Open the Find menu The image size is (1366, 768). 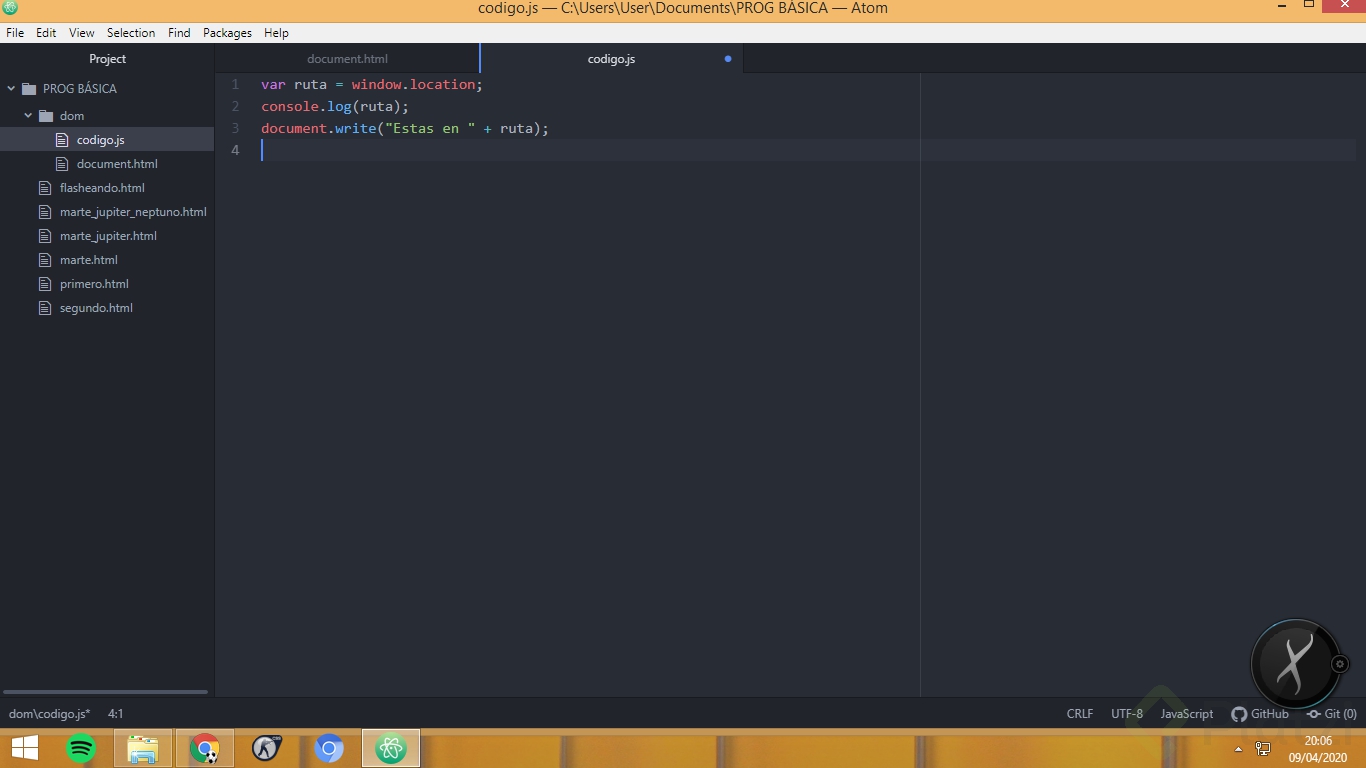point(179,33)
